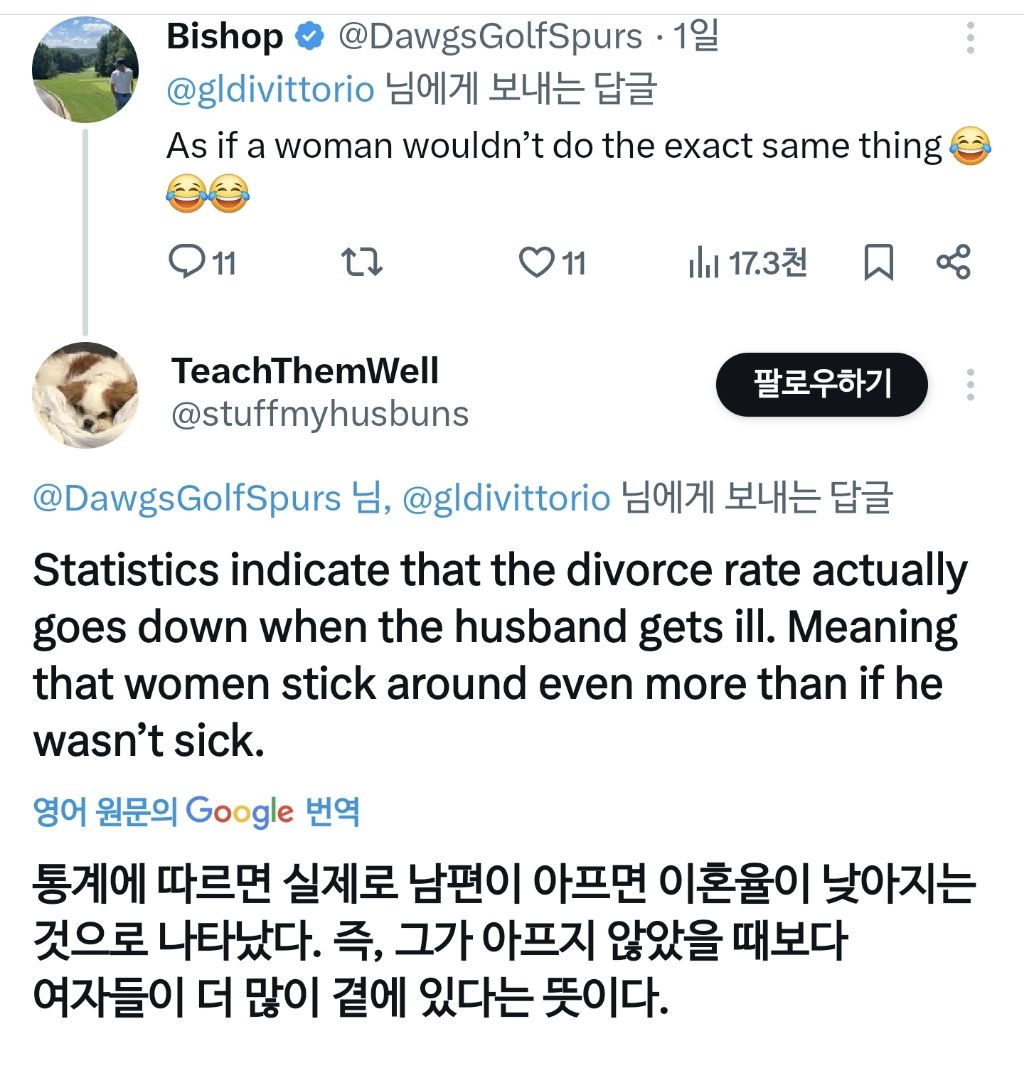Open the @stuffmyhusbuns handle
Viewport: 1024px width, 1068px height.
(x=320, y=414)
